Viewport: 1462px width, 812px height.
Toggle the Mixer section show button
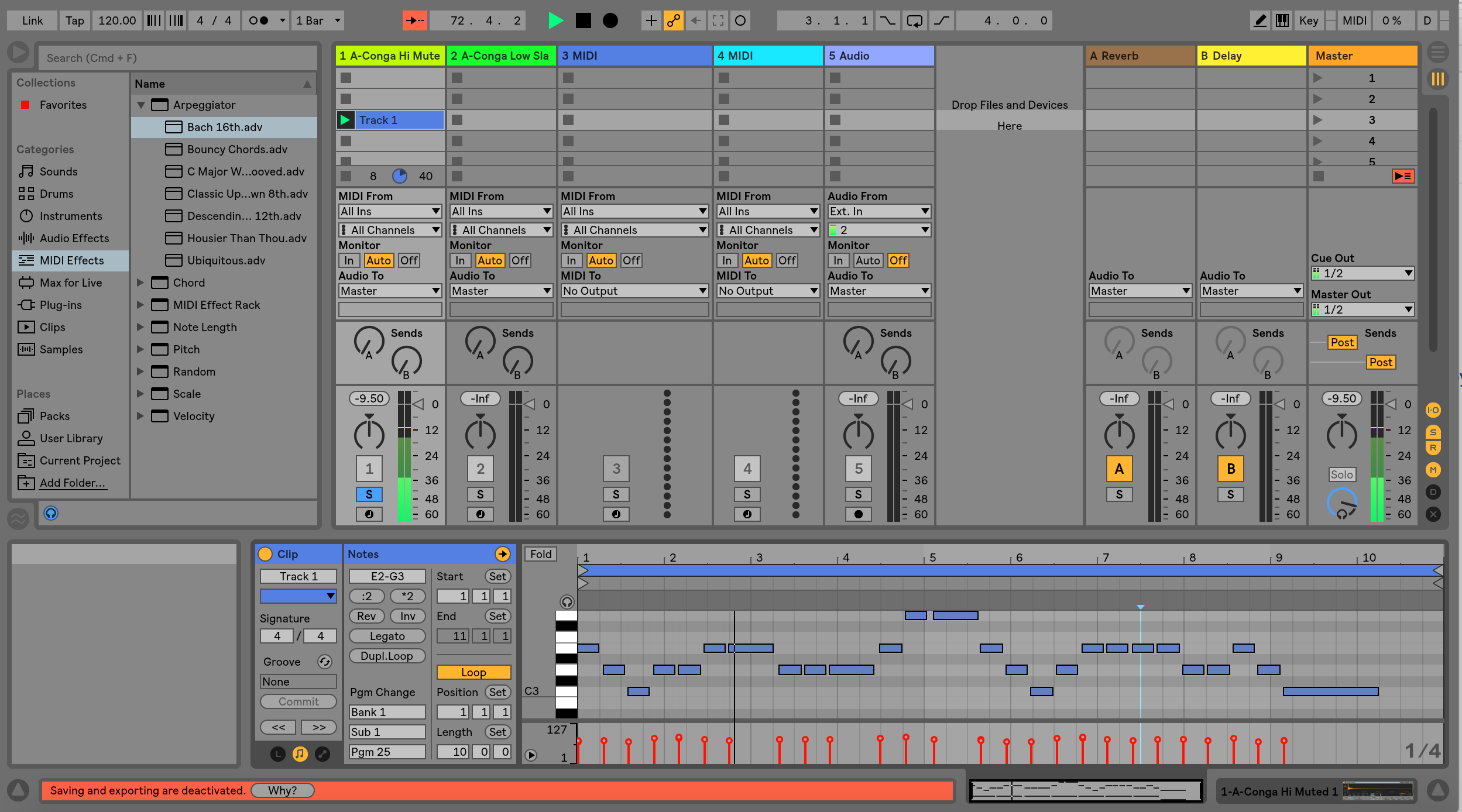(1433, 470)
